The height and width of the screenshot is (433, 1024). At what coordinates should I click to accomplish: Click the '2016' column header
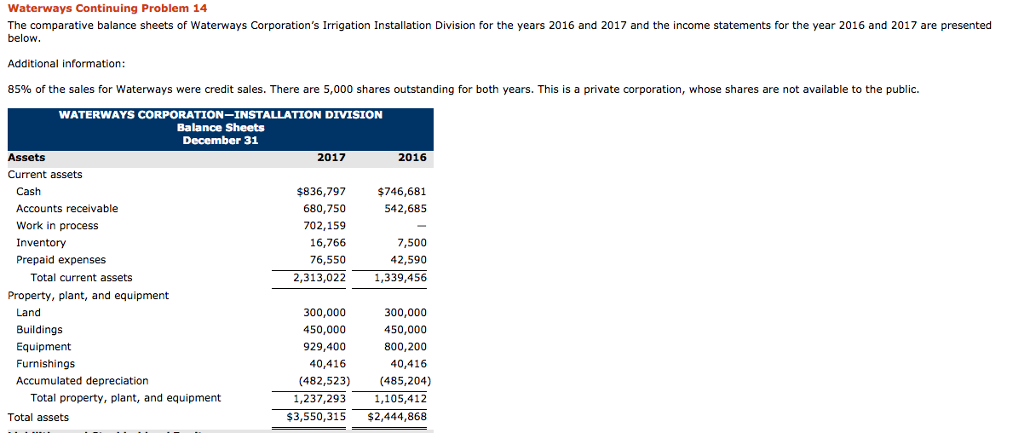click(x=411, y=157)
